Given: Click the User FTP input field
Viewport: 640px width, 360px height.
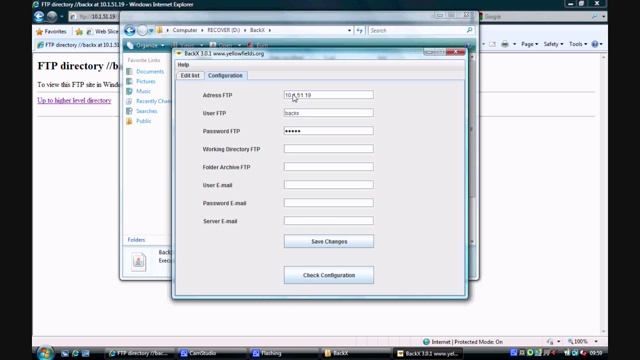Looking at the screenshot, I should [329, 113].
